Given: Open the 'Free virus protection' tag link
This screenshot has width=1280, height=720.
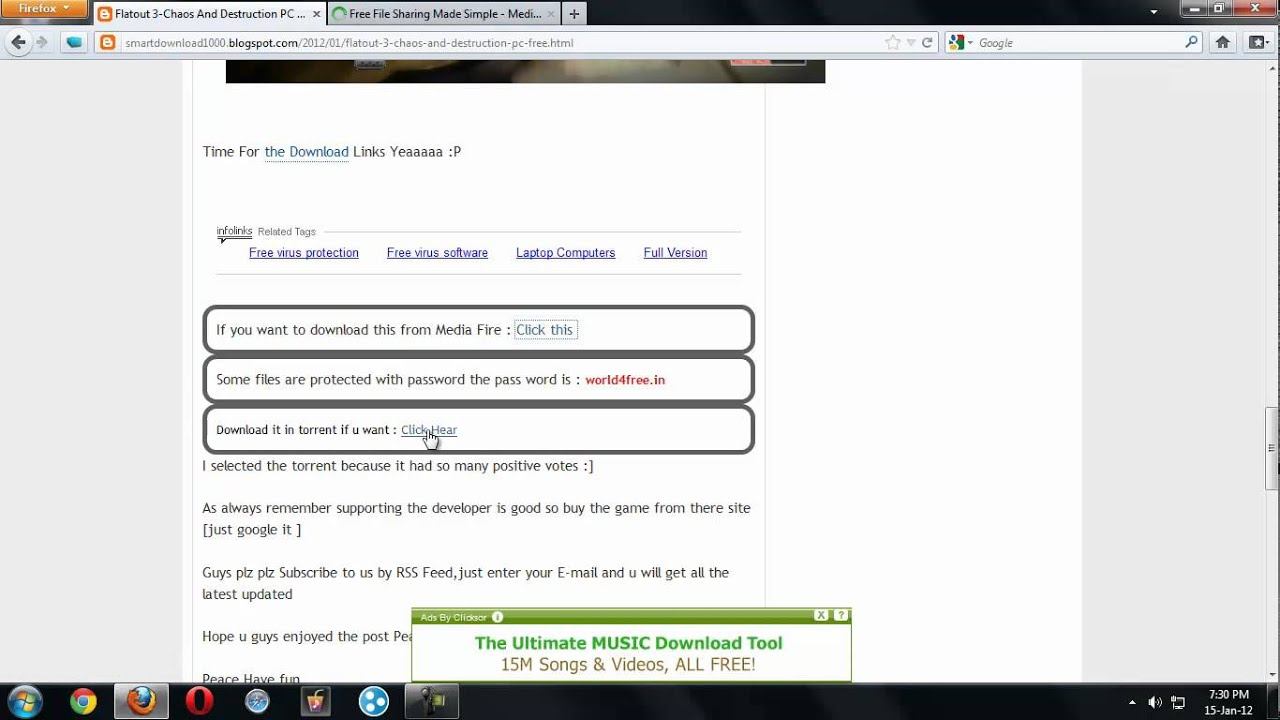Looking at the screenshot, I should (x=304, y=253).
